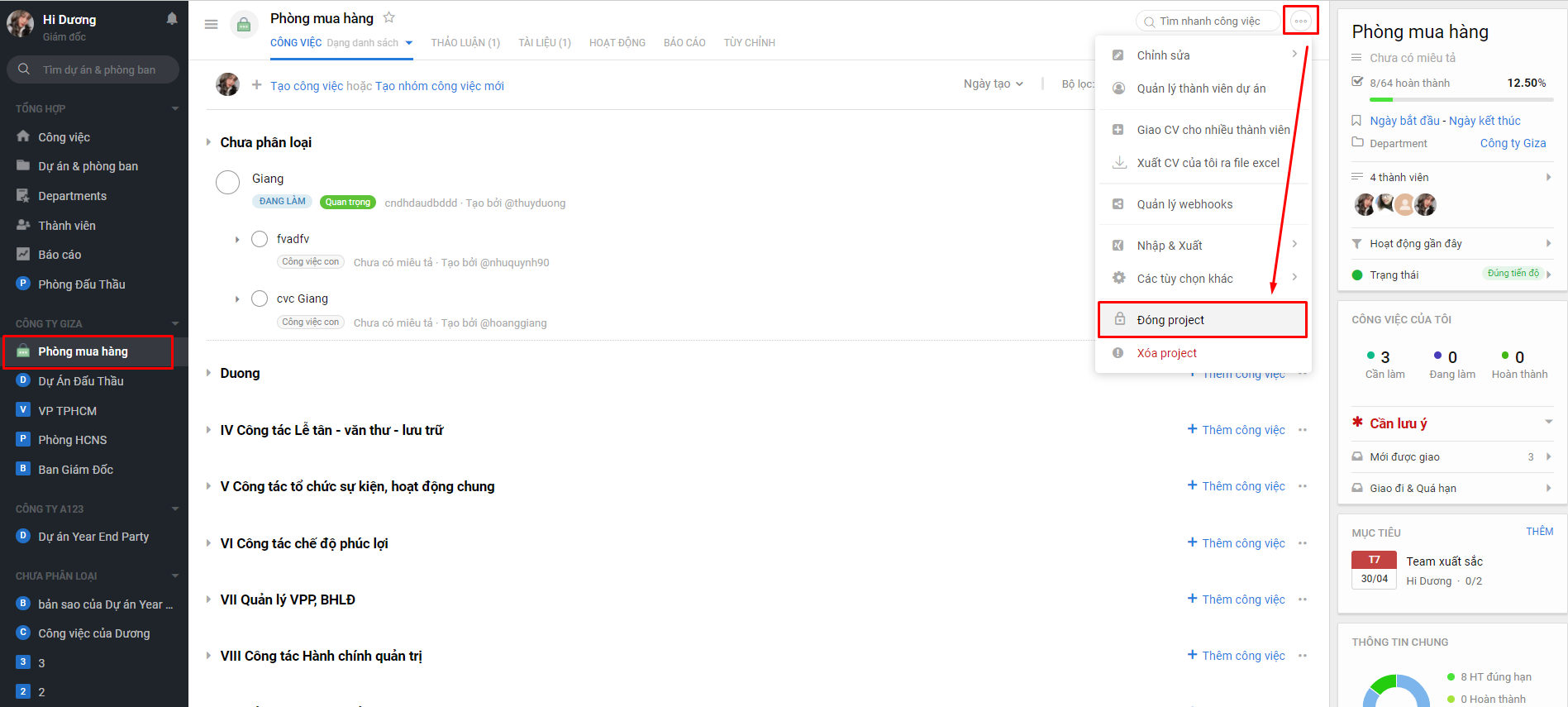
Task: Click THÊM in the Mục tiêu panel
Action: pyautogui.click(x=1539, y=532)
